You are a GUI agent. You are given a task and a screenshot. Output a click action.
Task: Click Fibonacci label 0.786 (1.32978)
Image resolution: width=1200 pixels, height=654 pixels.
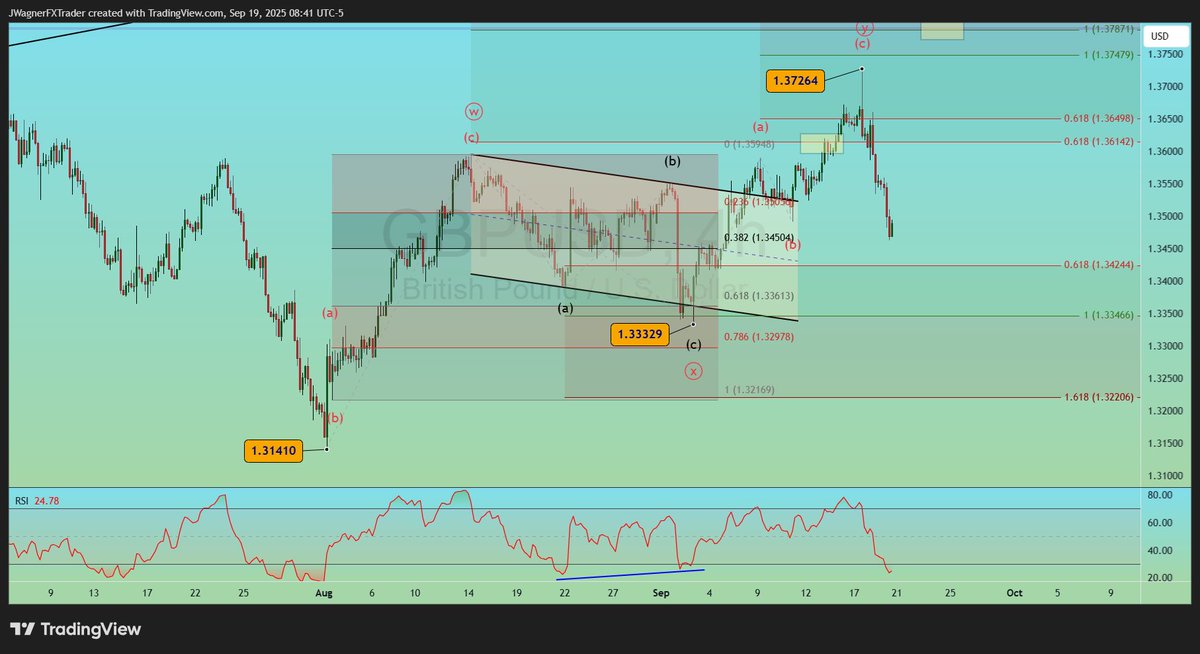759,337
